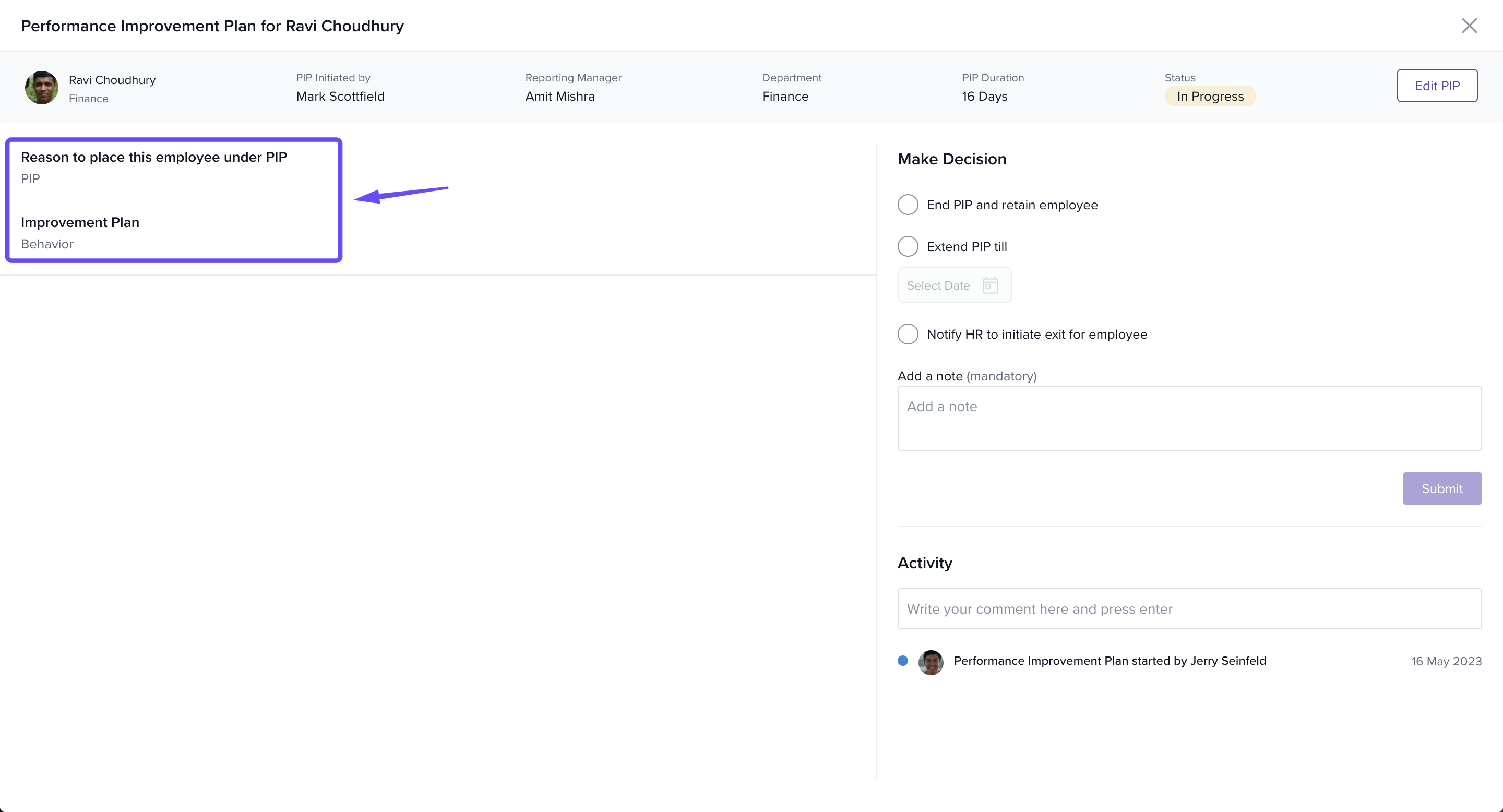Submit the PIP decision
1503x812 pixels.
[1441, 488]
